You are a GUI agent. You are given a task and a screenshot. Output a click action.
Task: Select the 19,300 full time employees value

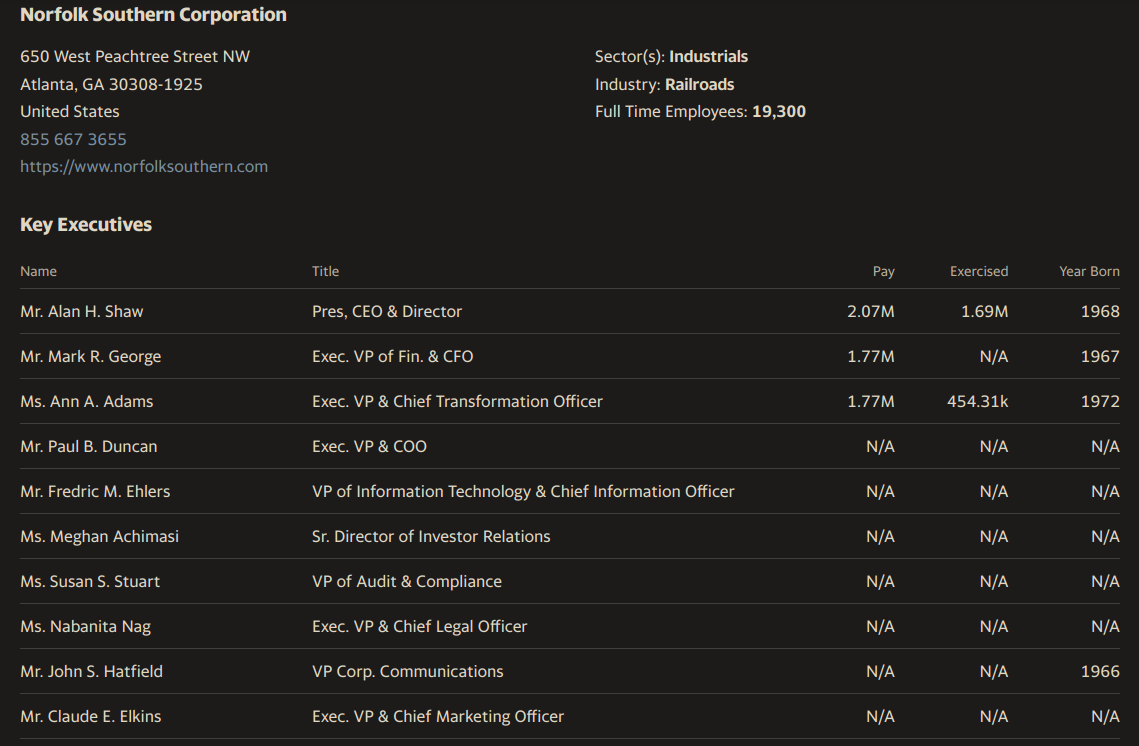point(779,112)
